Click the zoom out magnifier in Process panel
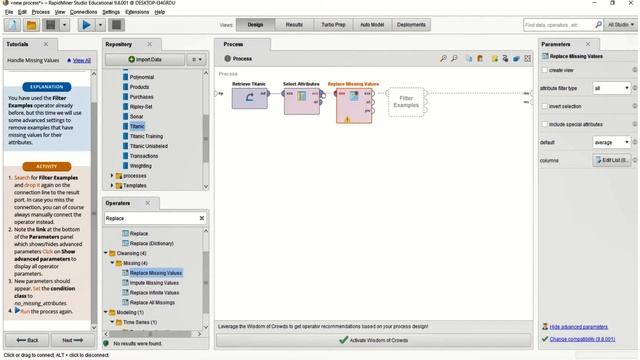640x360 pixels. pos(454,59)
